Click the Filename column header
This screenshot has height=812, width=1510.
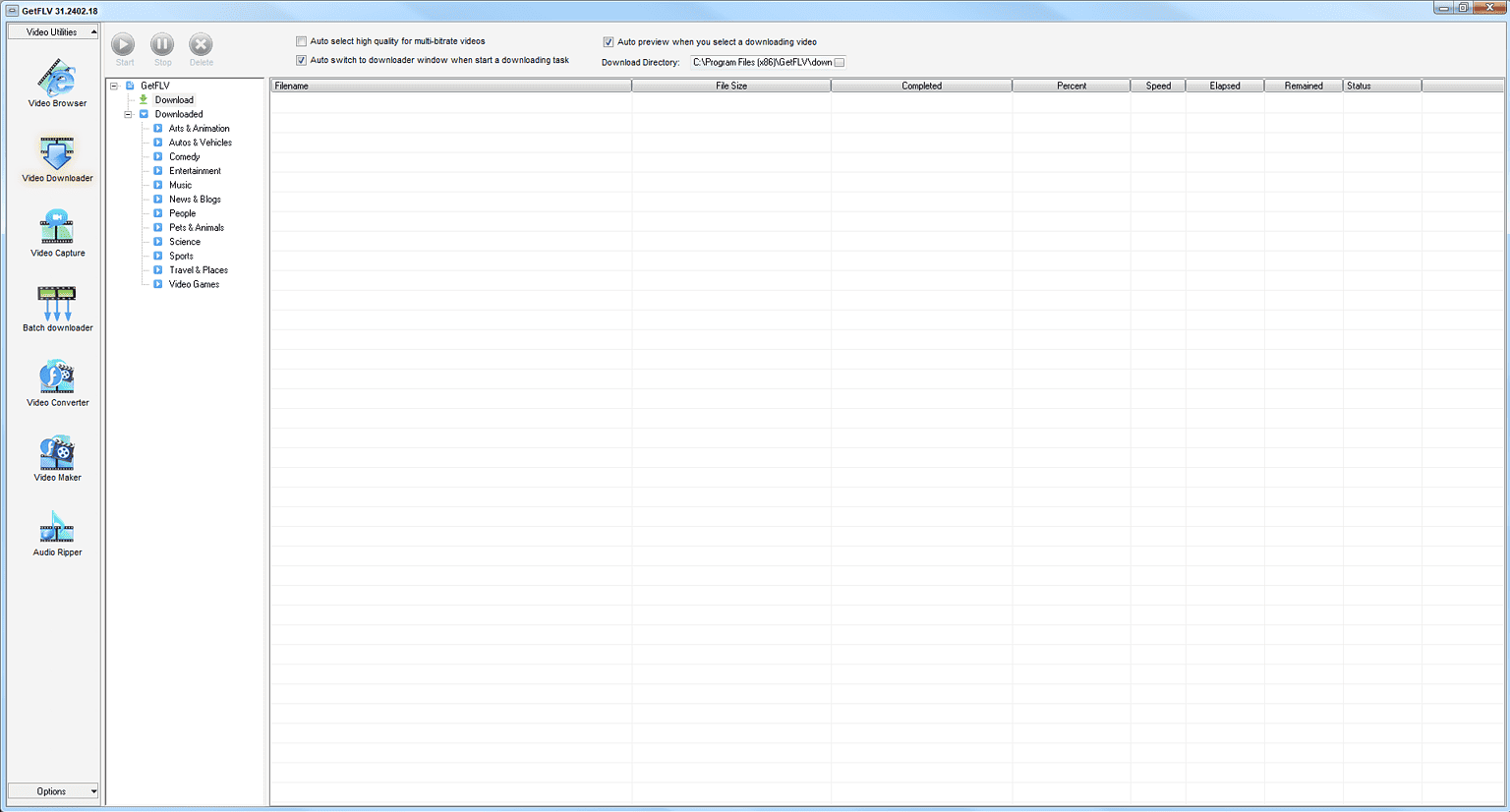(x=450, y=86)
